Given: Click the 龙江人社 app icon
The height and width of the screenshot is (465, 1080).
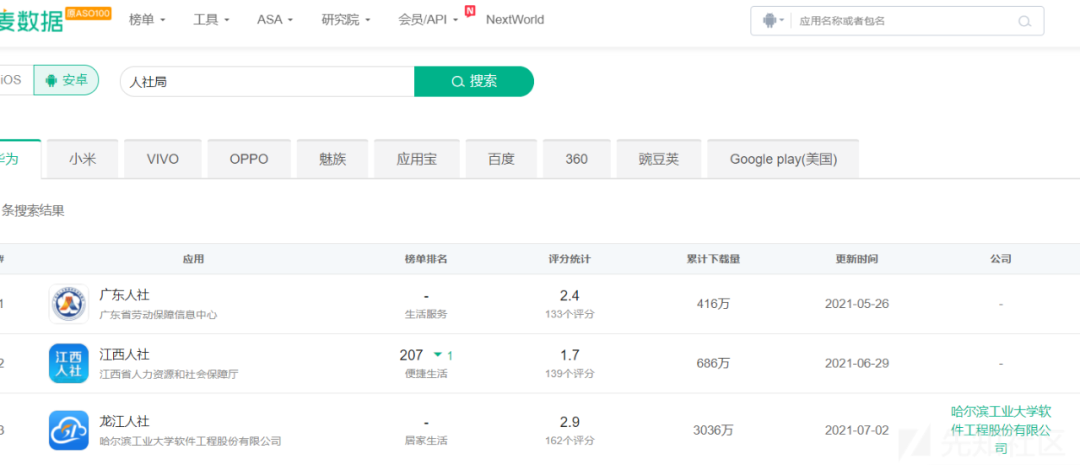Looking at the screenshot, I should (x=69, y=430).
